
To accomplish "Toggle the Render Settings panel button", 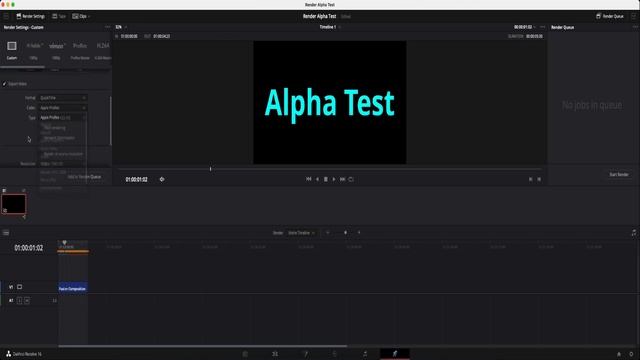I will tap(30, 16).
